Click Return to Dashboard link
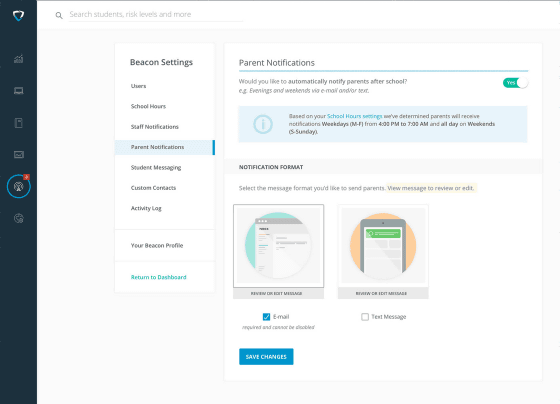Screen dimensions: 560x404 coord(159,277)
